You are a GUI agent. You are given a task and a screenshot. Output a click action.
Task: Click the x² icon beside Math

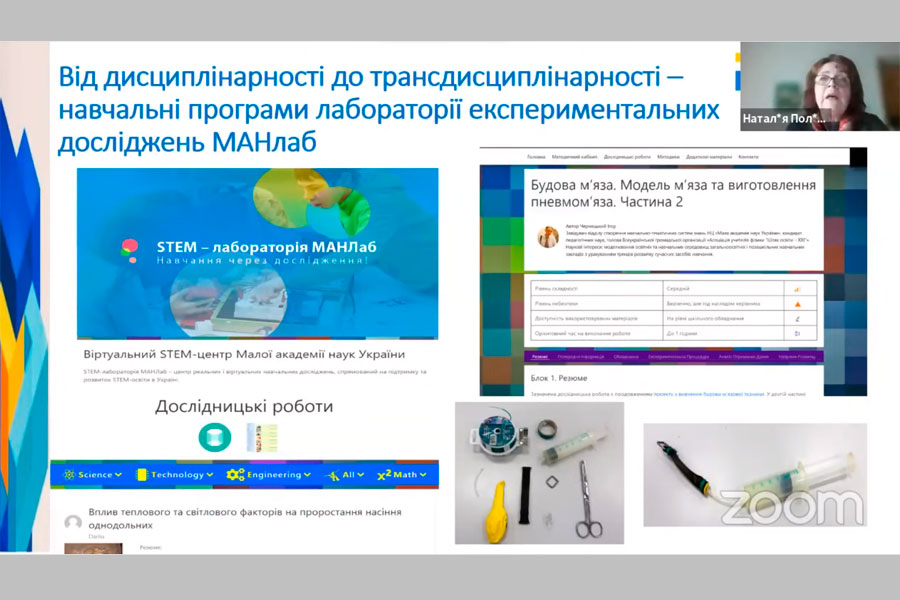[x=384, y=475]
